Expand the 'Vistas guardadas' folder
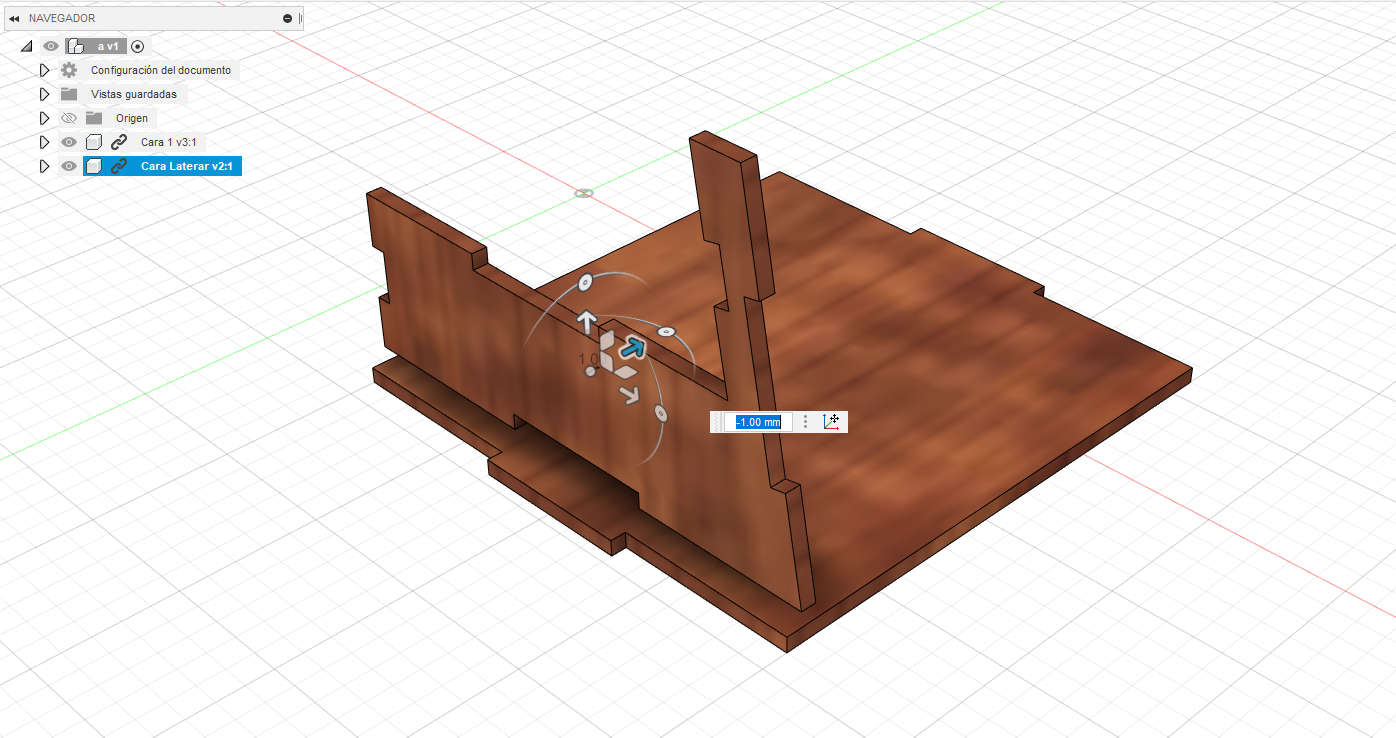The width and height of the screenshot is (1396, 738). point(44,94)
